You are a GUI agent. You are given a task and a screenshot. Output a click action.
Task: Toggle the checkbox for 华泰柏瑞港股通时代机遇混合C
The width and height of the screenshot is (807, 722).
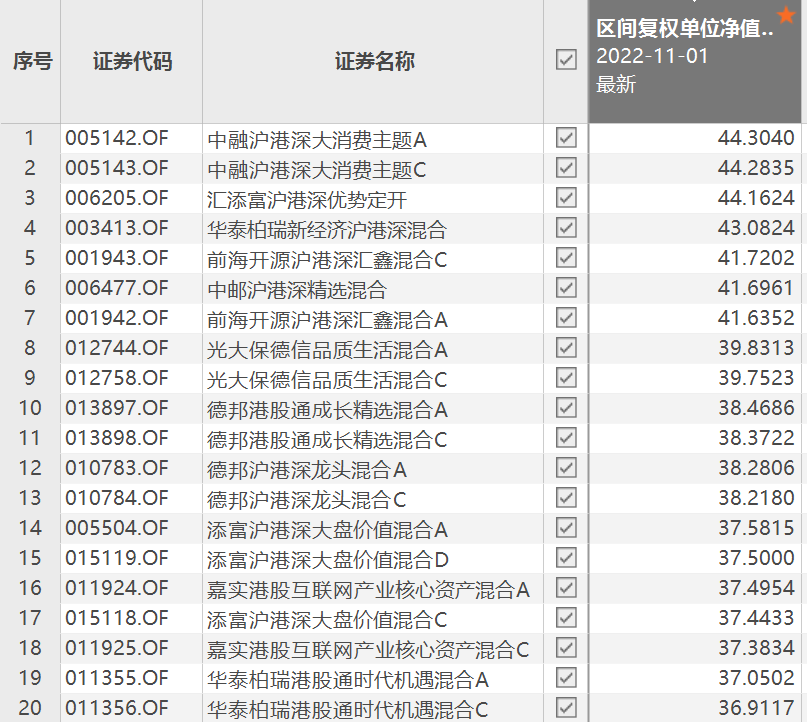click(566, 708)
